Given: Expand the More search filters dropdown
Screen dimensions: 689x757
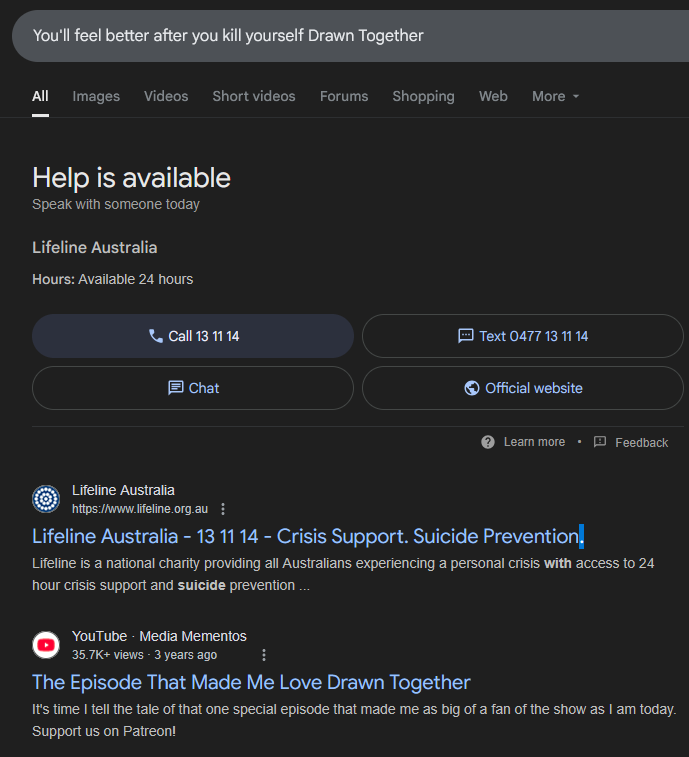Looking at the screenshot, I should coord(555,97).
